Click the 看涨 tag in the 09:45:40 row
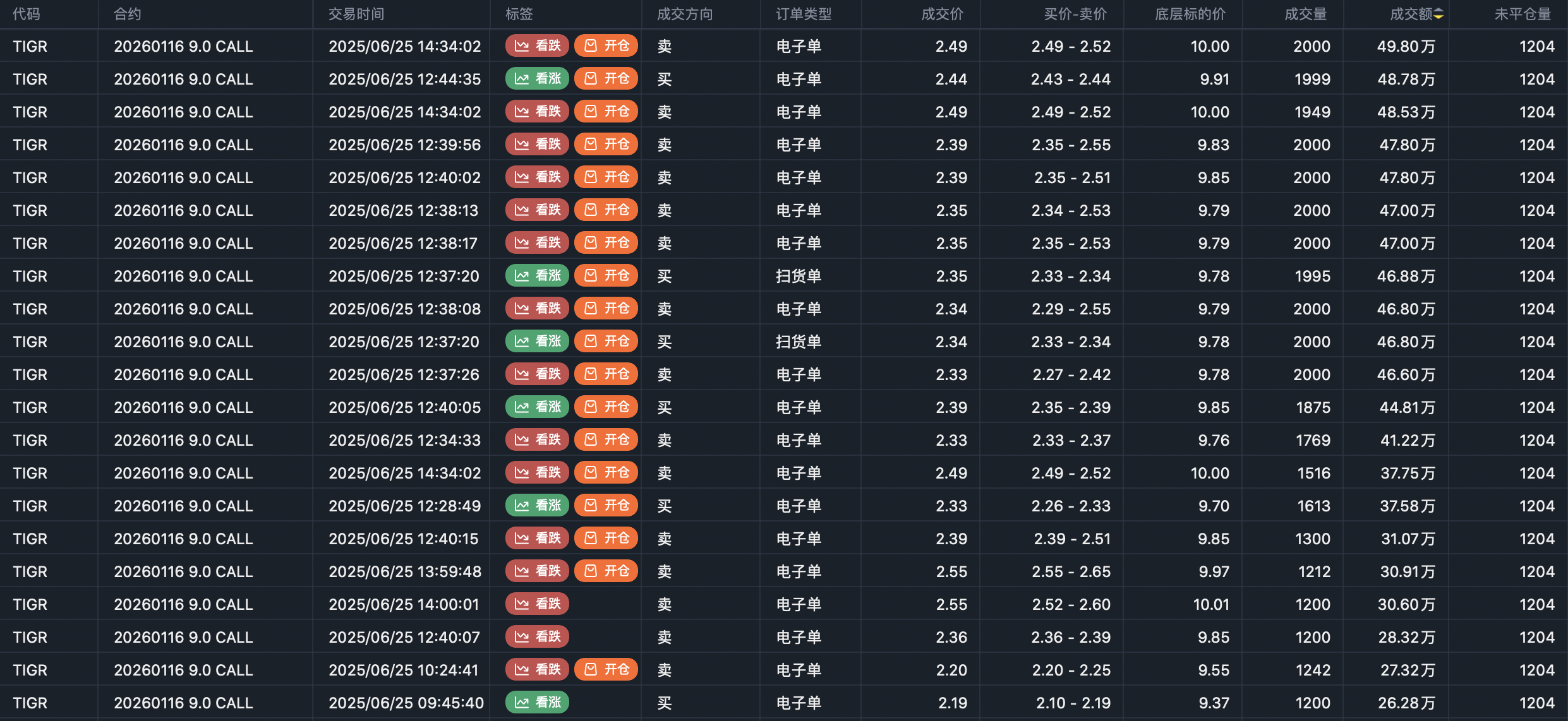 tap(538, 703)
